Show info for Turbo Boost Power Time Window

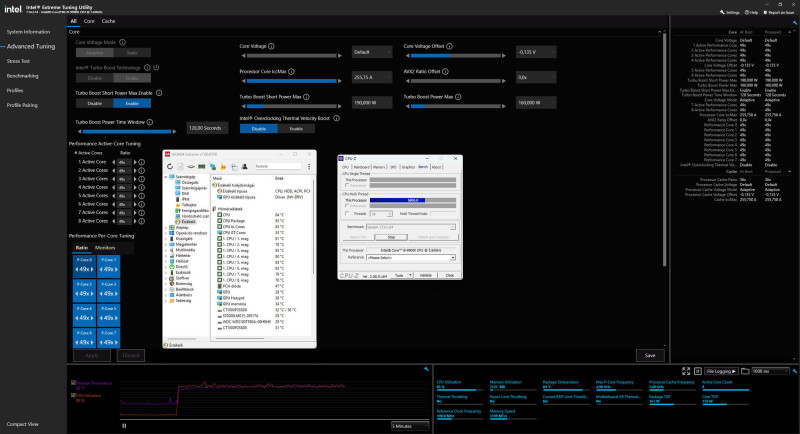coord(150,122)
